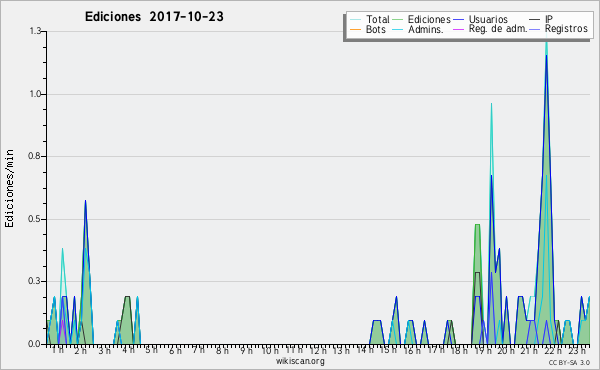The width and height of the screenshot is (600, 370).
Task: Click the '2 h' x-axis label
Action: point(80,350)
